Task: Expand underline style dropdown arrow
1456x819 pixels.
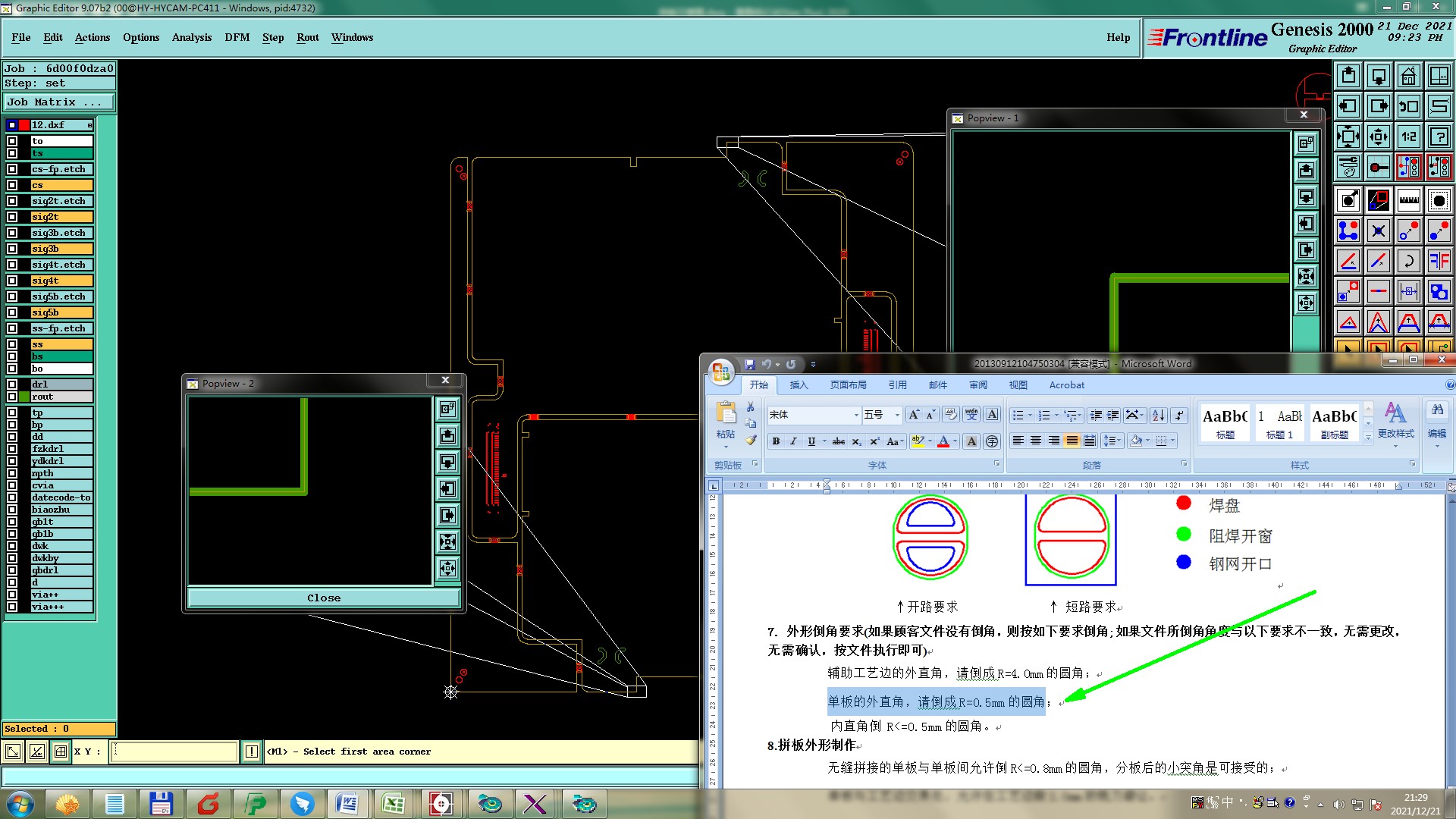Action: 824,441
